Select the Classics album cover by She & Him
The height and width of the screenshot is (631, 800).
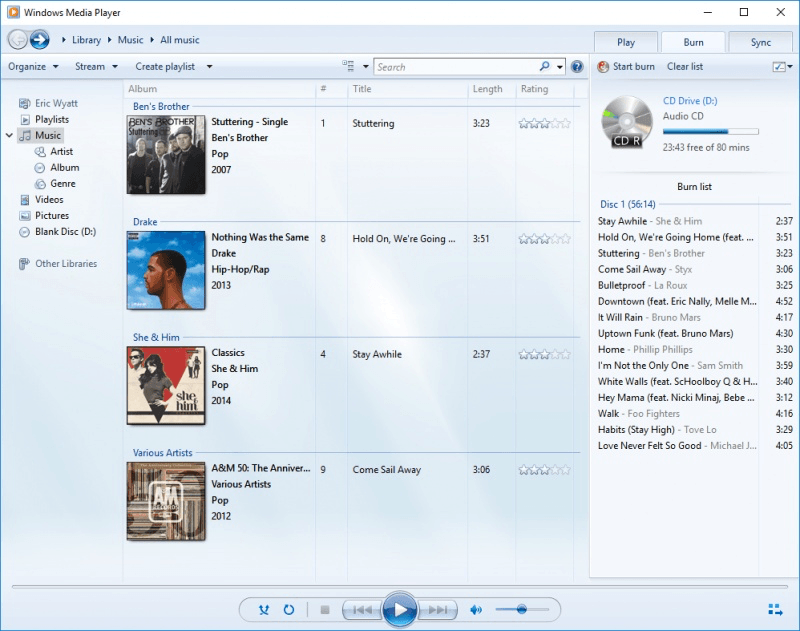click(x=166, y=386)
